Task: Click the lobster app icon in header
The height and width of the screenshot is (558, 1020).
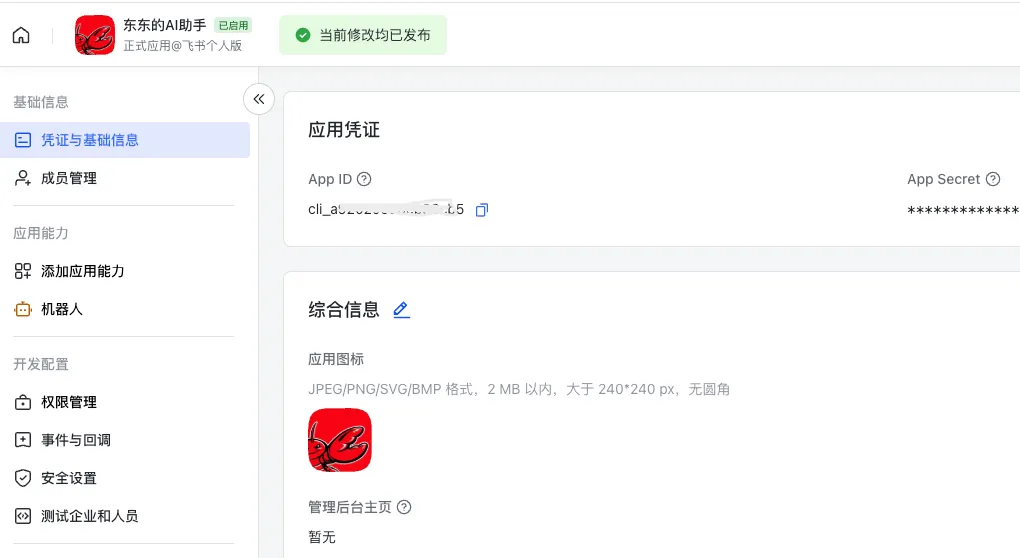Action: (x=94, y=35)
